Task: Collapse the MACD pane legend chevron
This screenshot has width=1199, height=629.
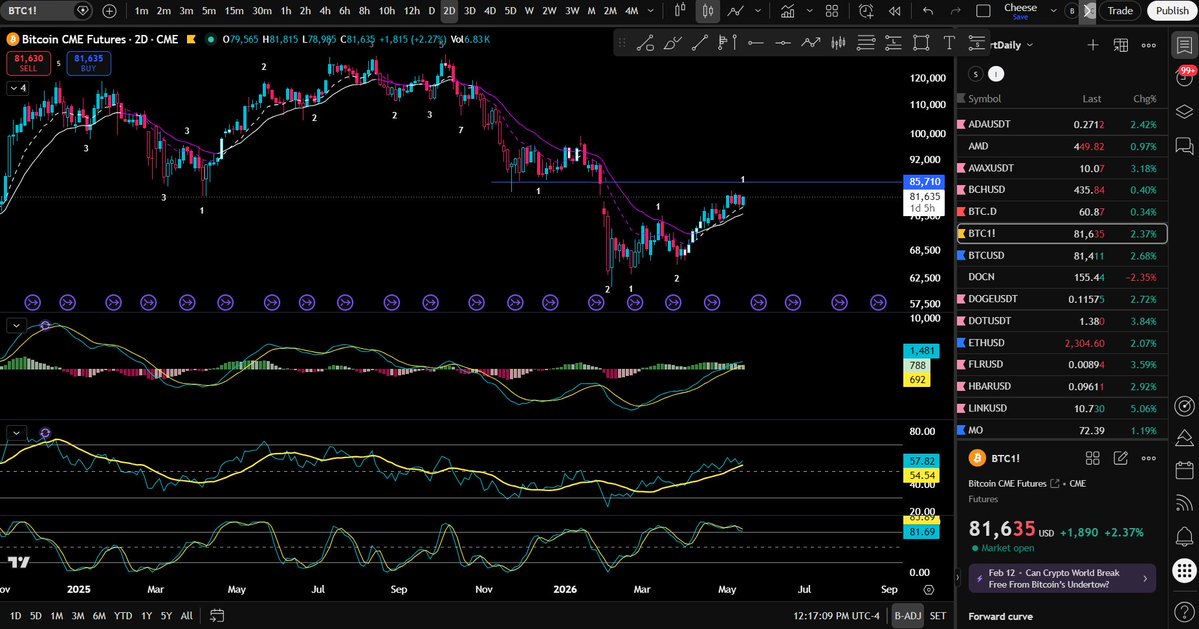Action: [16, 326]
